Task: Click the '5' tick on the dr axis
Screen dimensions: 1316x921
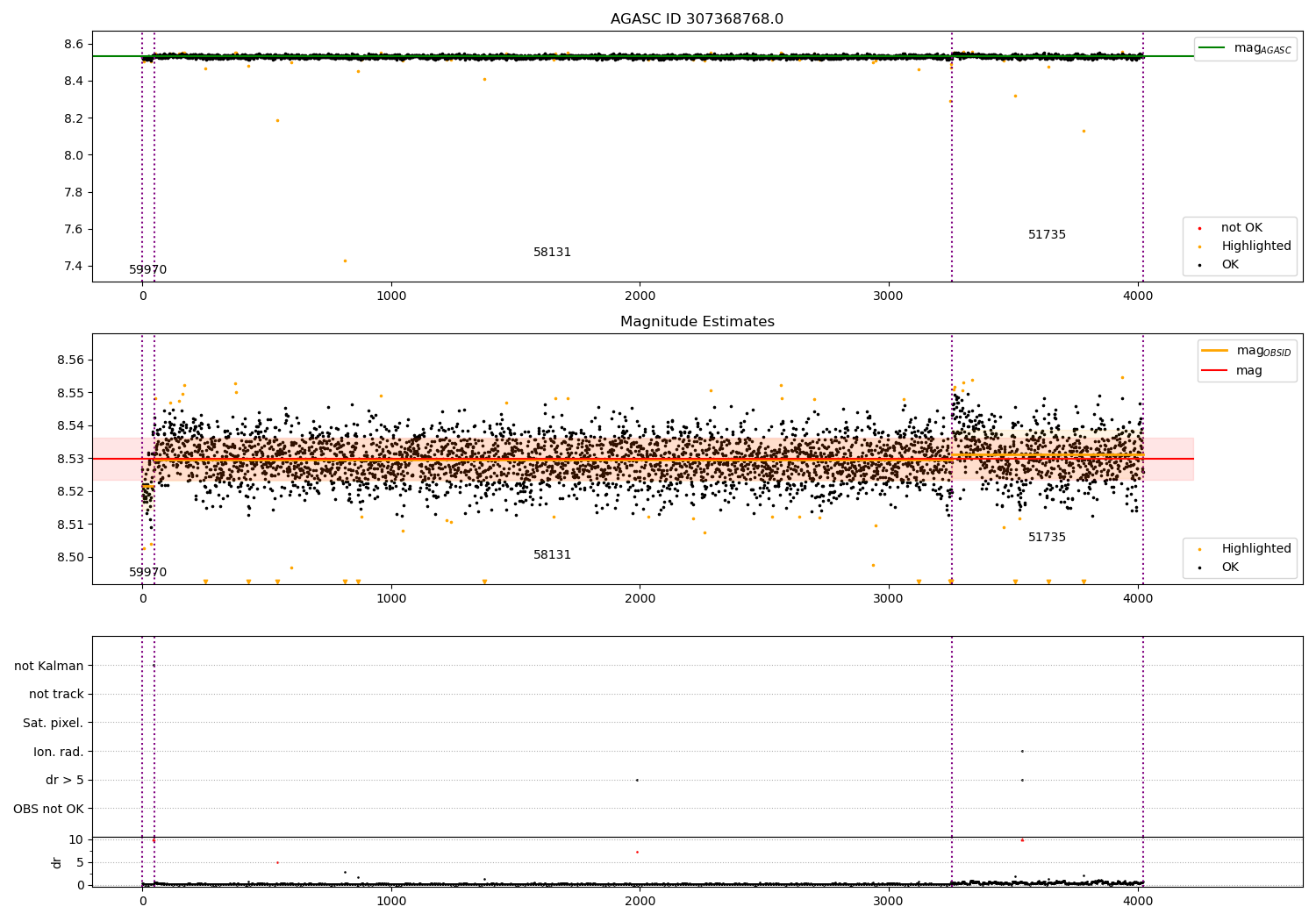Action: coord(80,863)
